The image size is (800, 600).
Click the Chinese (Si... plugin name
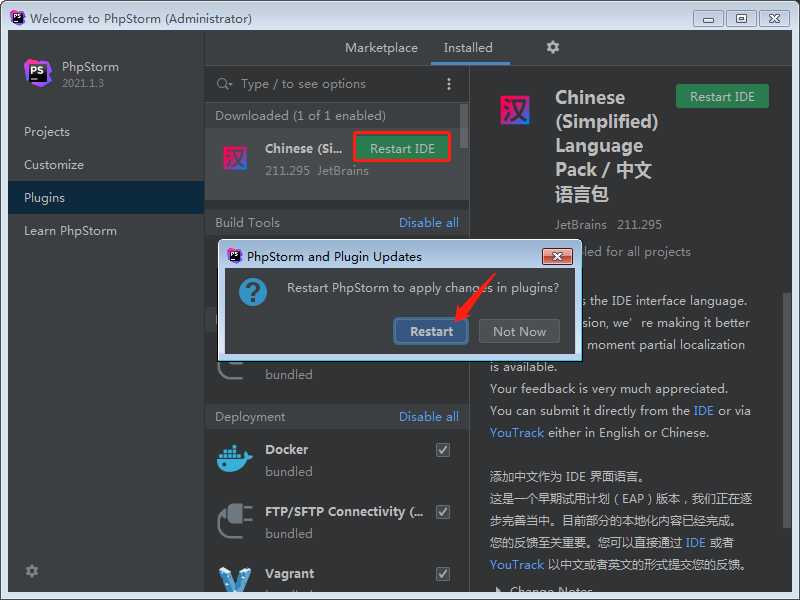304,148
